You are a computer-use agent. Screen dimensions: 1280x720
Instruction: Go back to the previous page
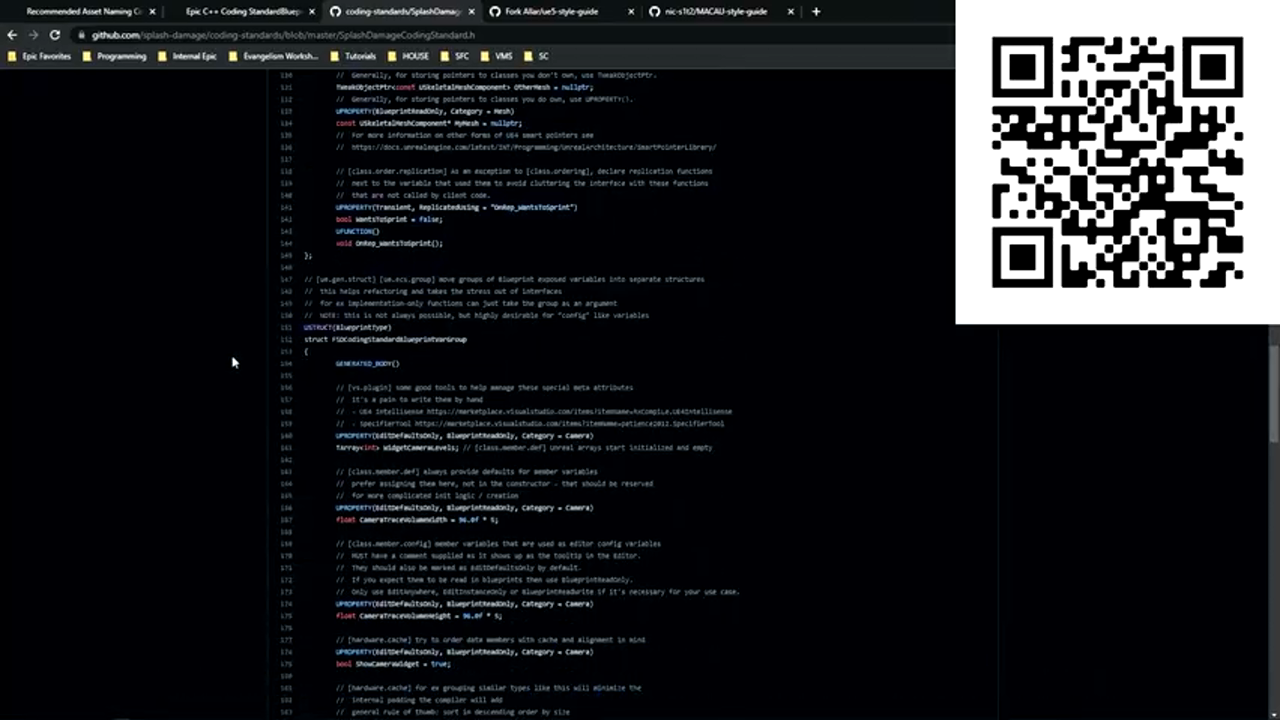[x=12, y=35]
